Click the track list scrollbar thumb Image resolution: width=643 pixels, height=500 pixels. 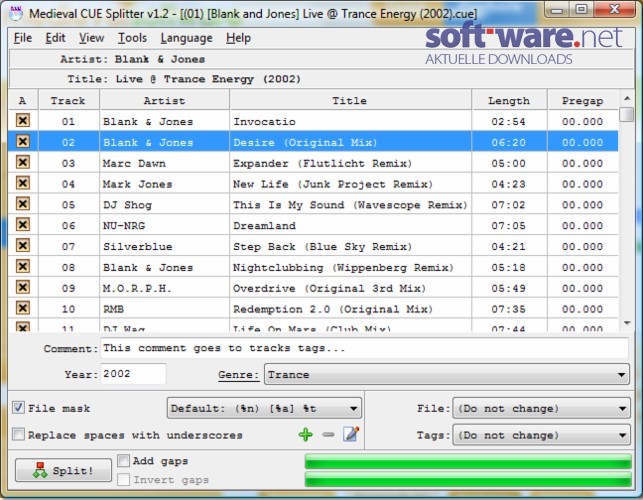[x=627, y=114]
